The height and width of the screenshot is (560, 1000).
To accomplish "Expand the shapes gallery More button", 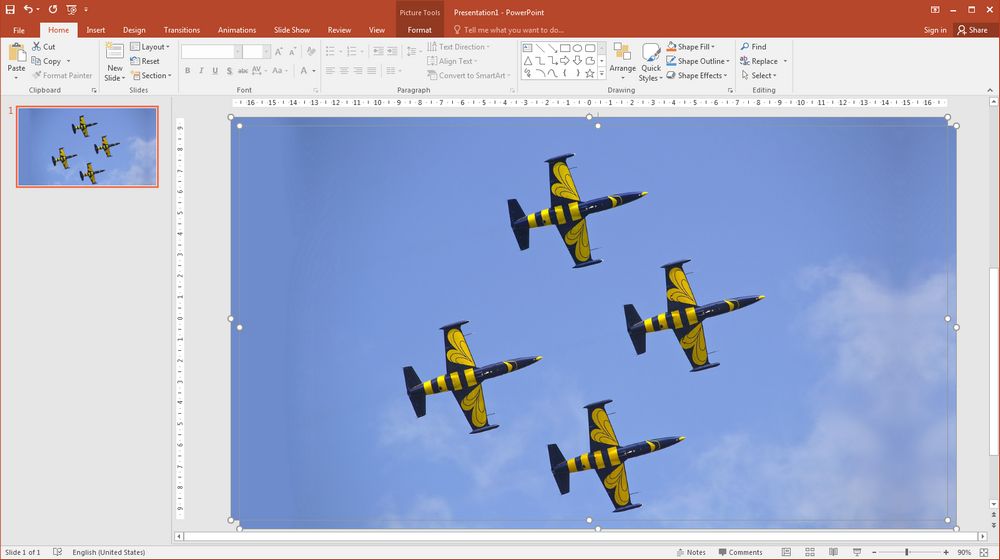I will 601,74.
